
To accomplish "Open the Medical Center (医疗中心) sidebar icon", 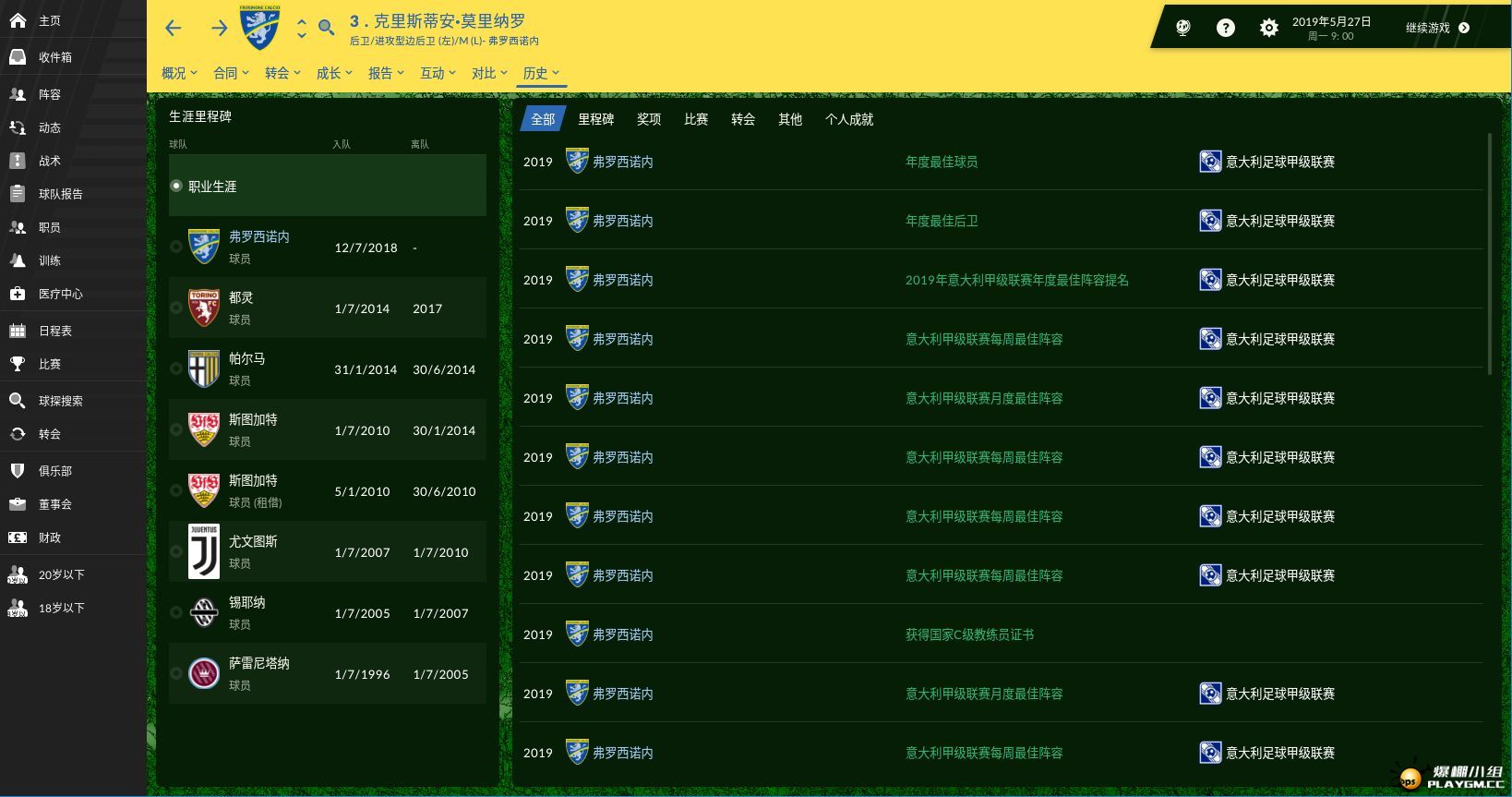I will point(18,294).
